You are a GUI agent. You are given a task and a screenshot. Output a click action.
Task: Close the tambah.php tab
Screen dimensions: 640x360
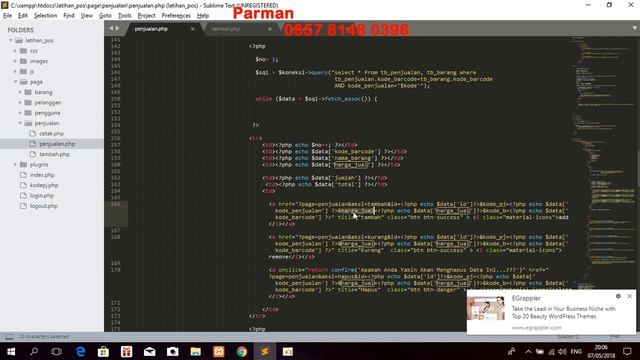tap(269, 29)
